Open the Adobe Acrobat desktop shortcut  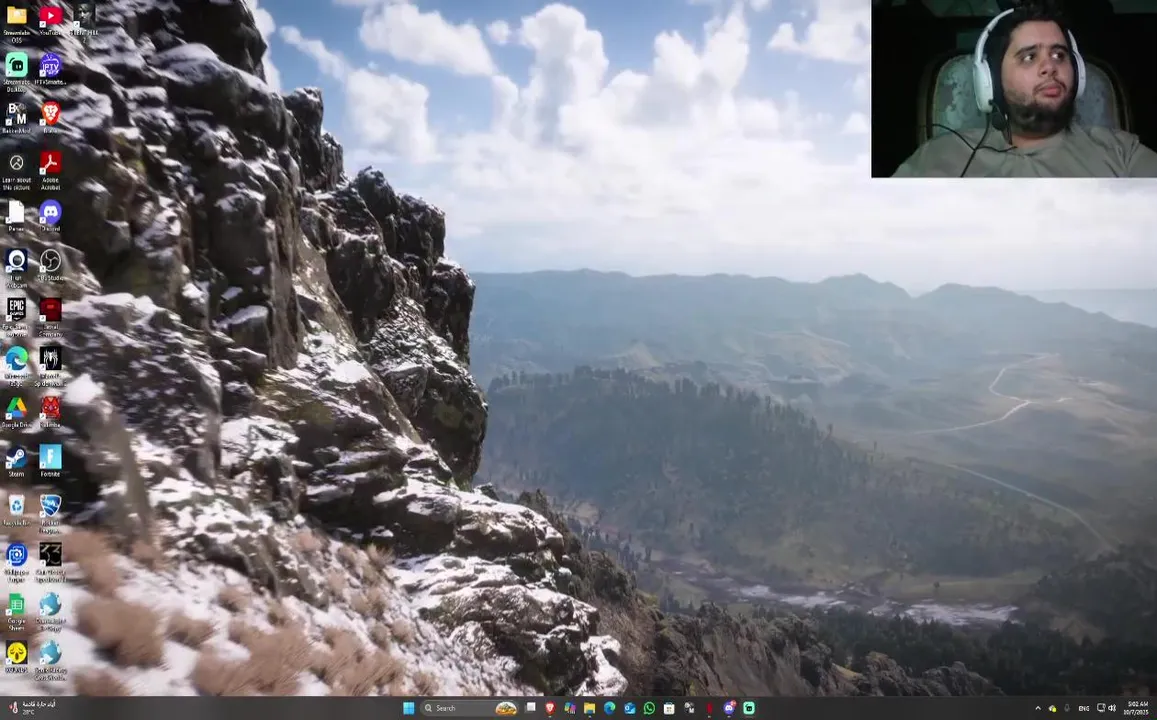tap(50, 170)
